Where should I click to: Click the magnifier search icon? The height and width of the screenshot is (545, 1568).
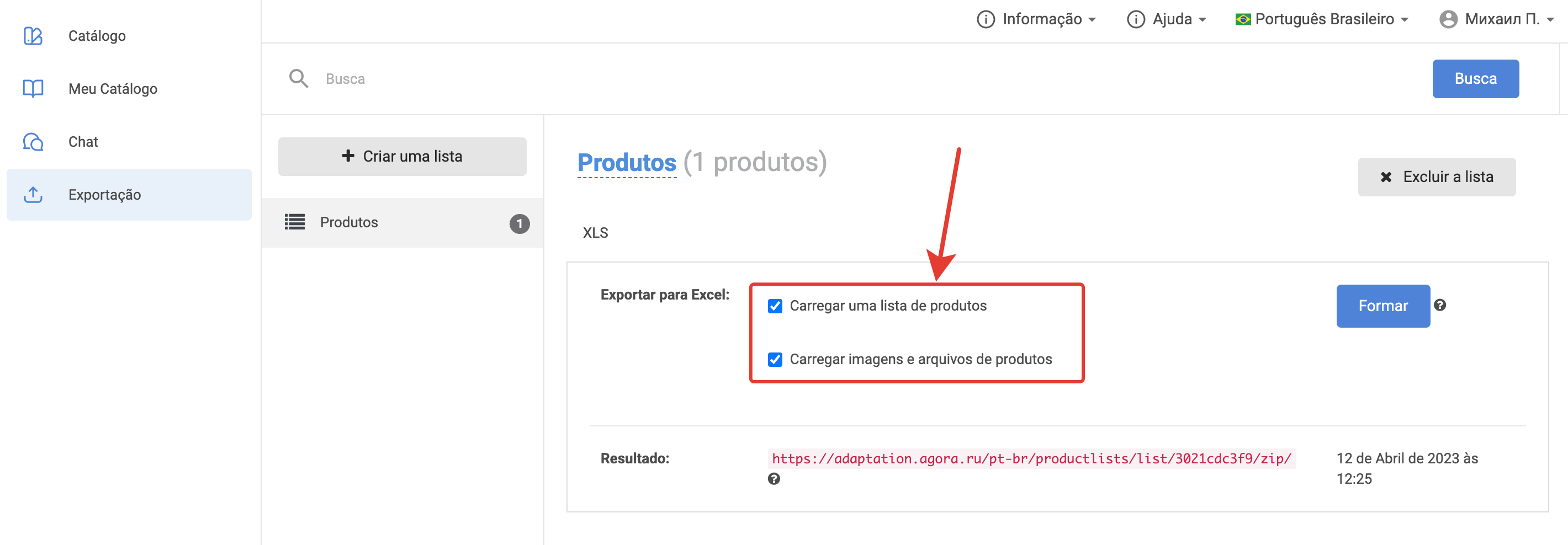[298, 78]
